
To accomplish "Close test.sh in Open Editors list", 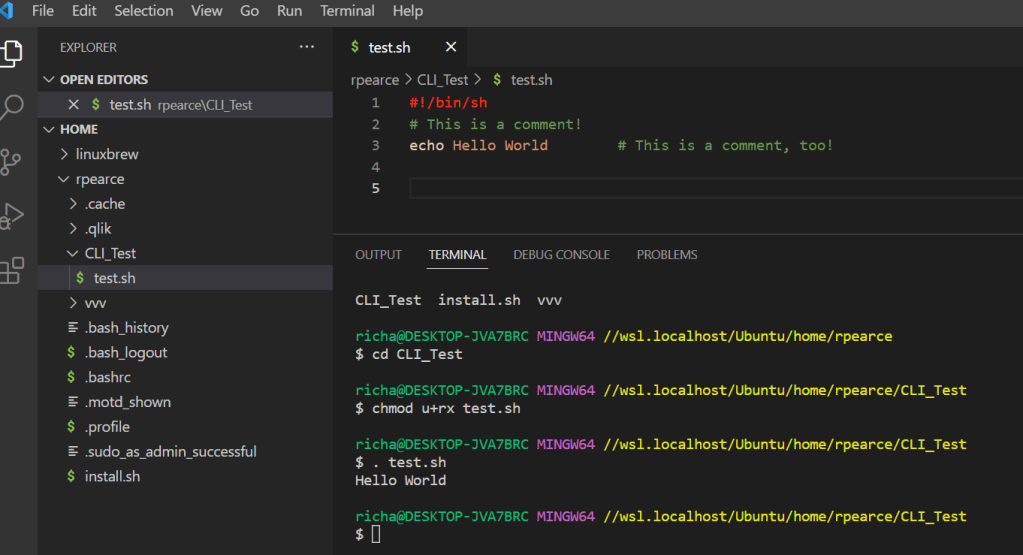I will (73, 104).
